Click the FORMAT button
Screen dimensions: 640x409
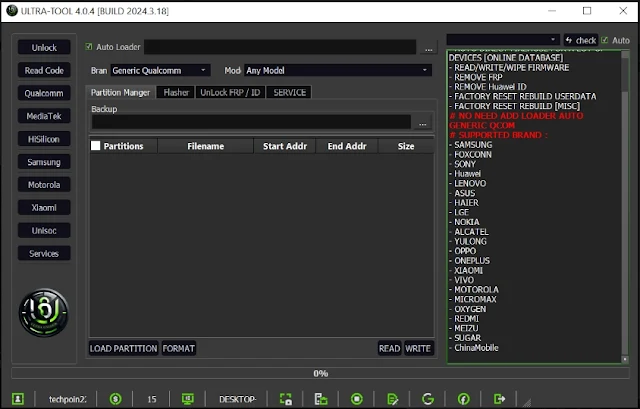pyautogui.click(x=179, y=348)
